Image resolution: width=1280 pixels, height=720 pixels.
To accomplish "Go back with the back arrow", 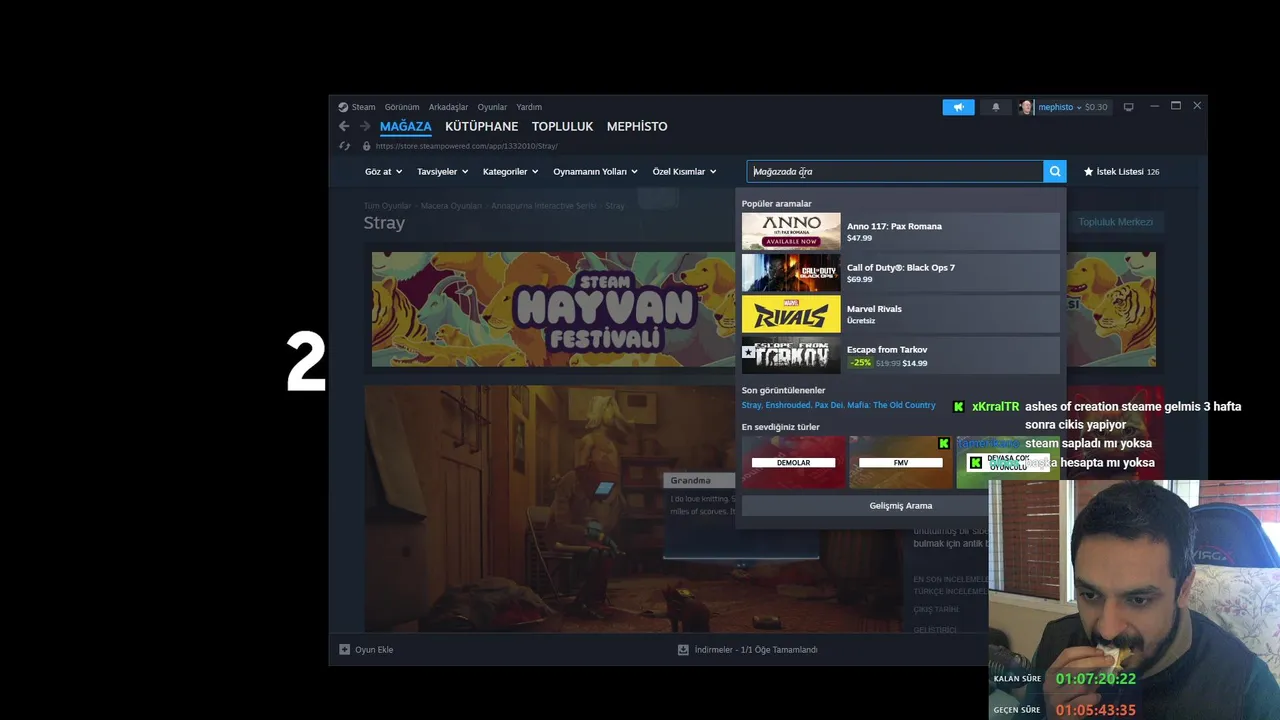I will tap(344, 126).
